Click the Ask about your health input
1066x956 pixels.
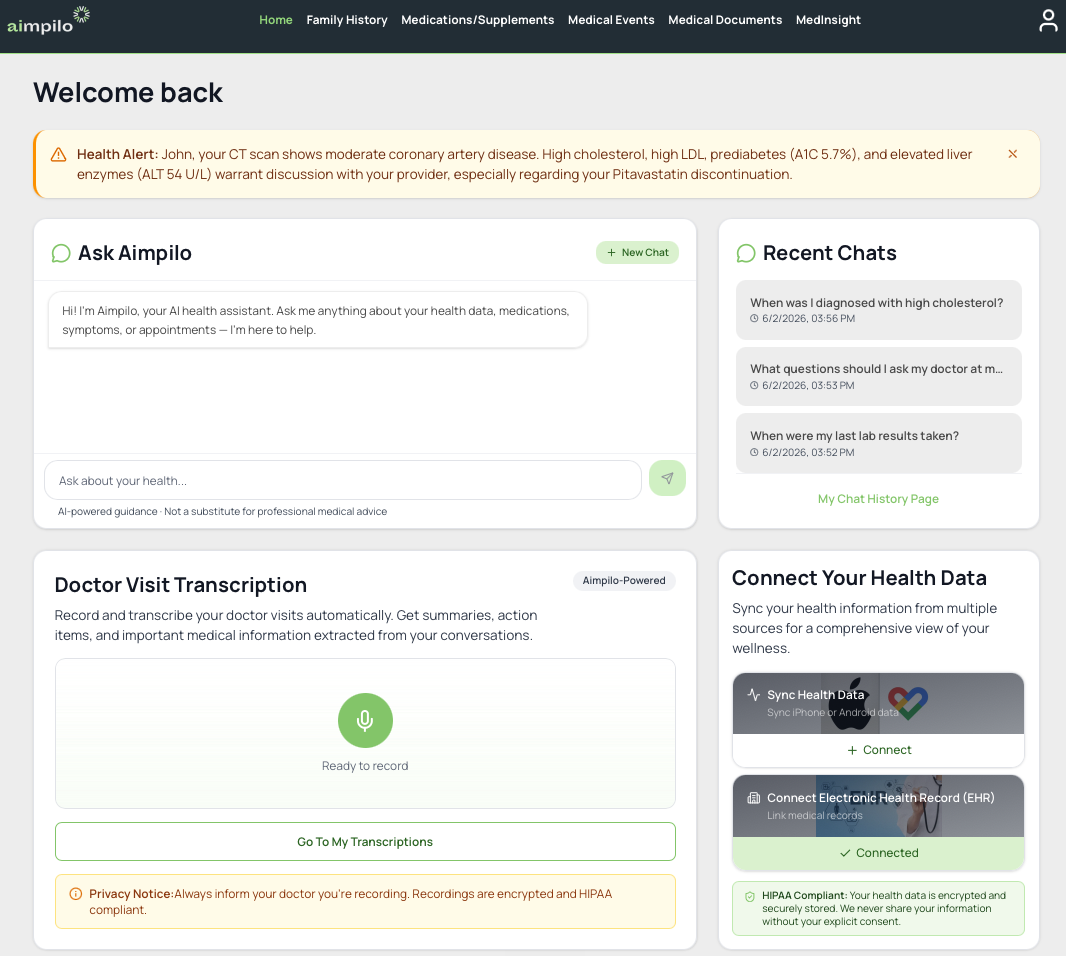tap(343, 480)
